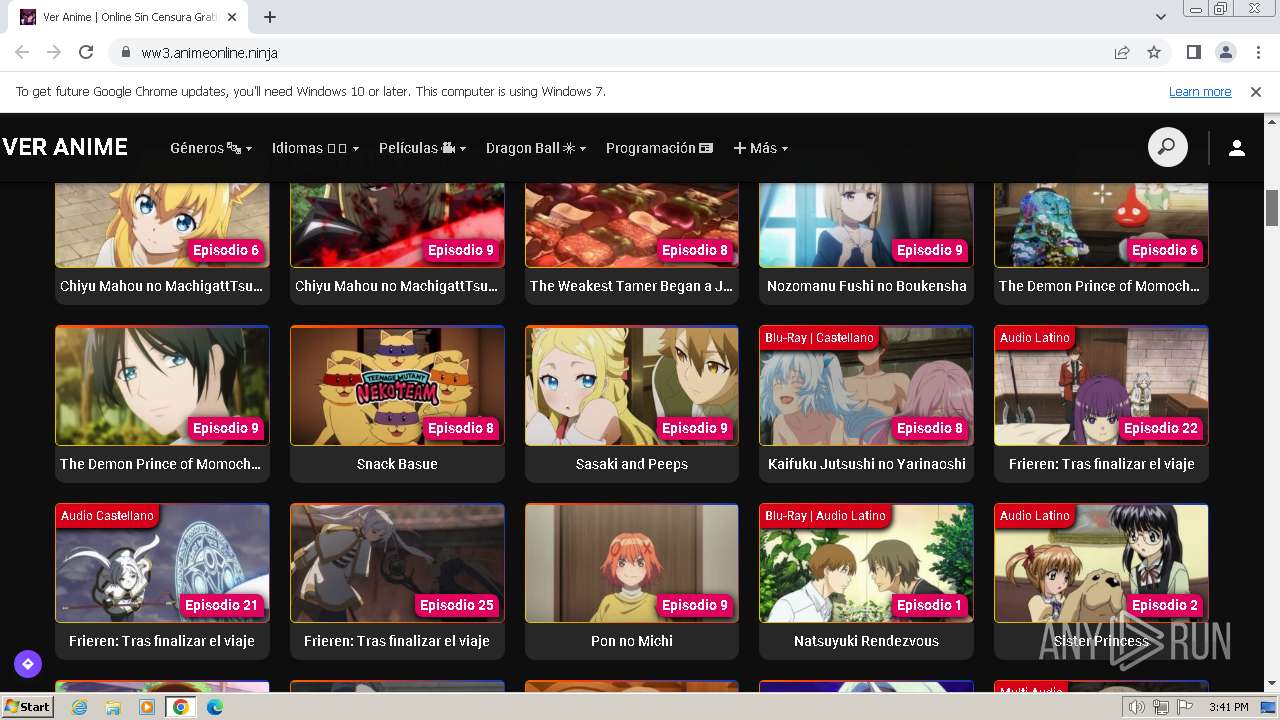Open File Explorer from the taskbar

113,707
